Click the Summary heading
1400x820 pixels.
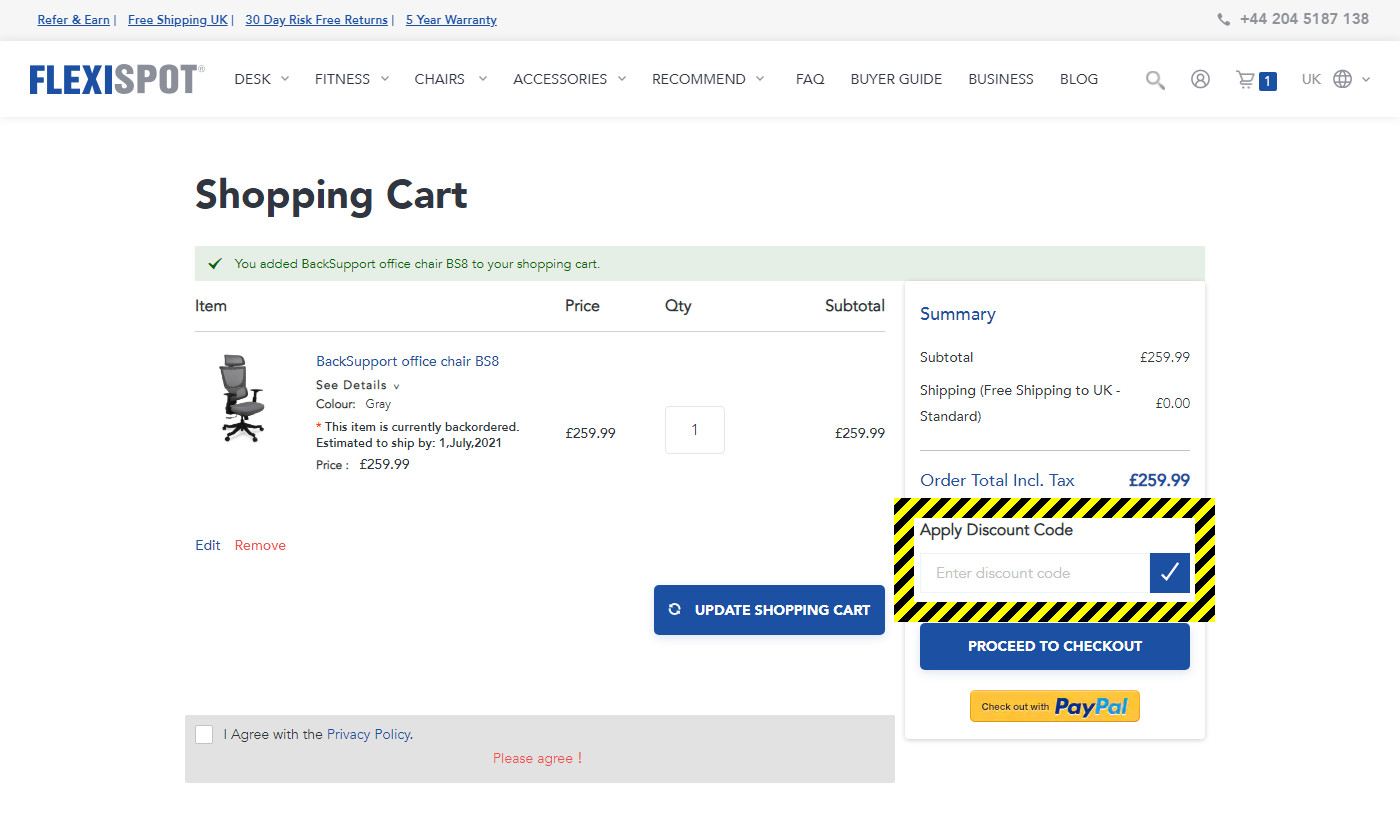point(957,314)
